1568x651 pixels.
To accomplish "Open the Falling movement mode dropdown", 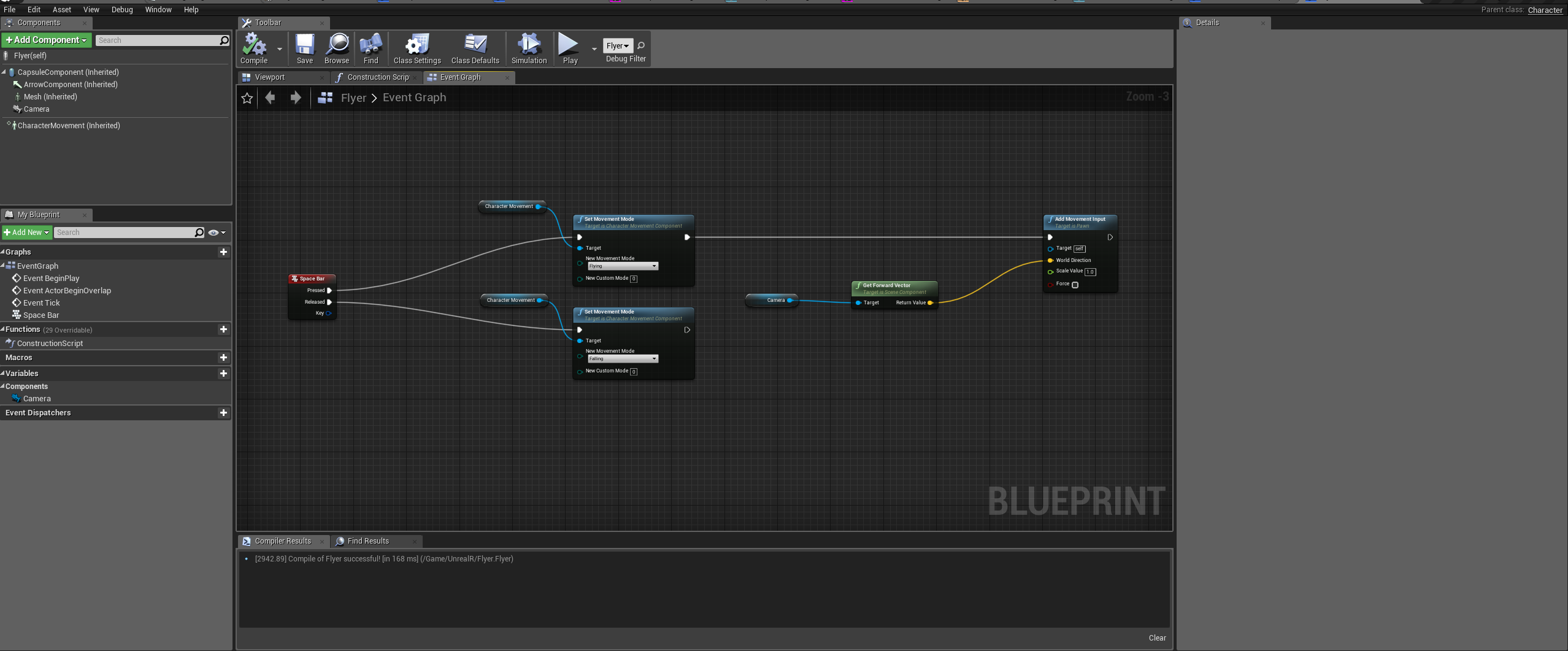I will click(x=655, y=358).
